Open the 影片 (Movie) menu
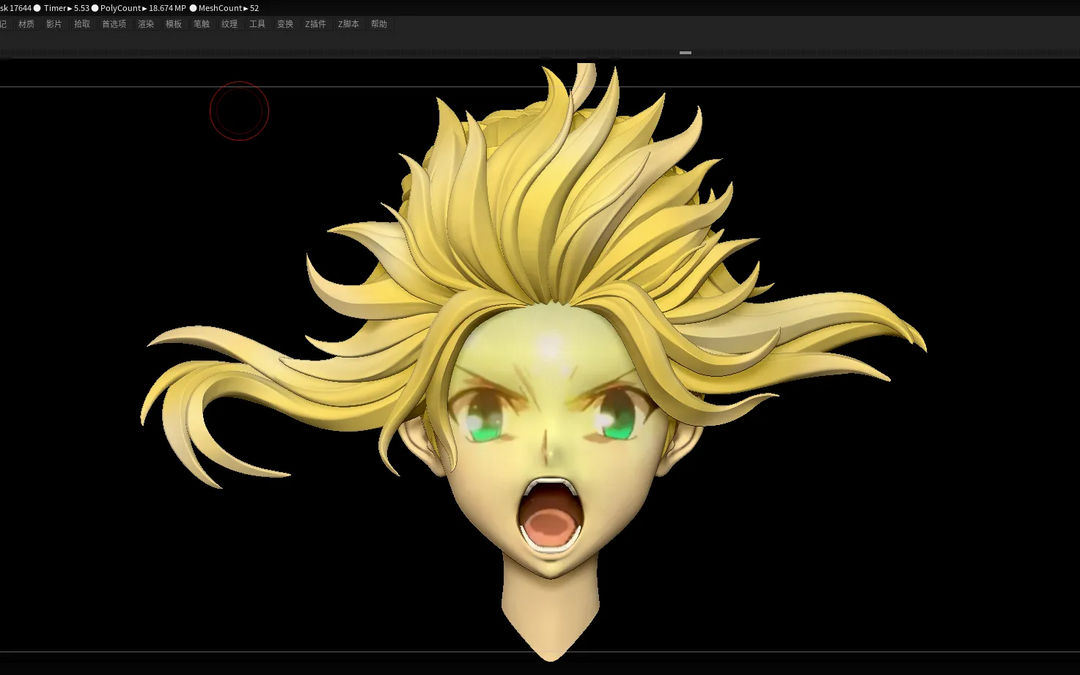1080x675 pixels. click(x=54, y=24)
